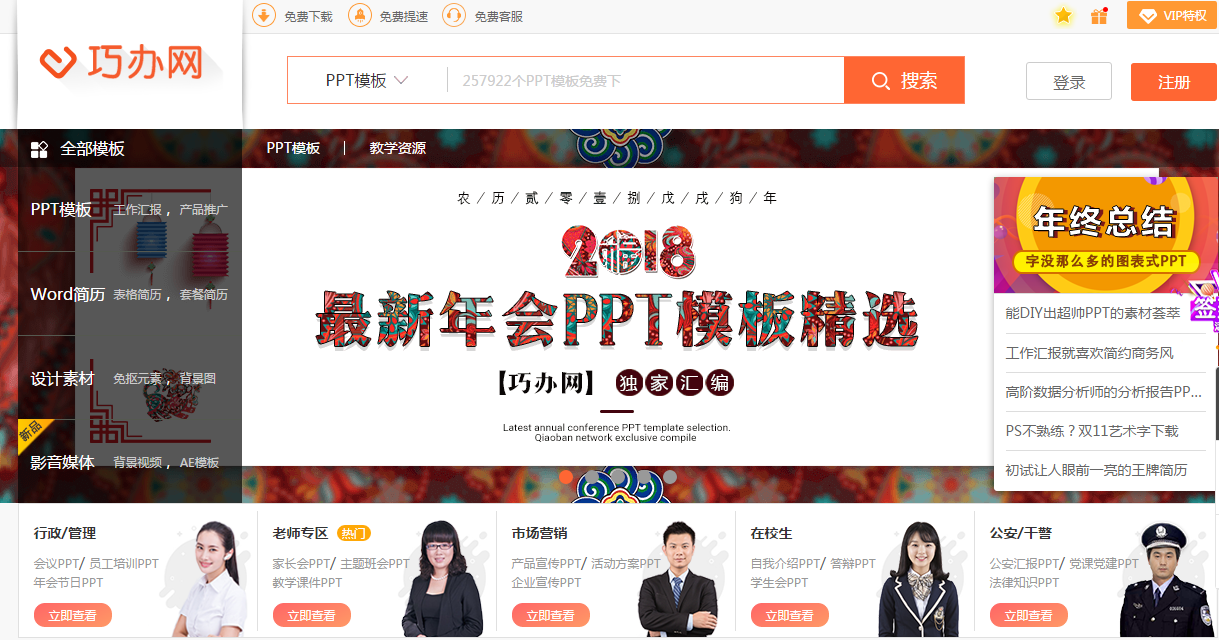Click the bell icon for 免费提速
This screenshot has width=1219, height=640.
359,15
